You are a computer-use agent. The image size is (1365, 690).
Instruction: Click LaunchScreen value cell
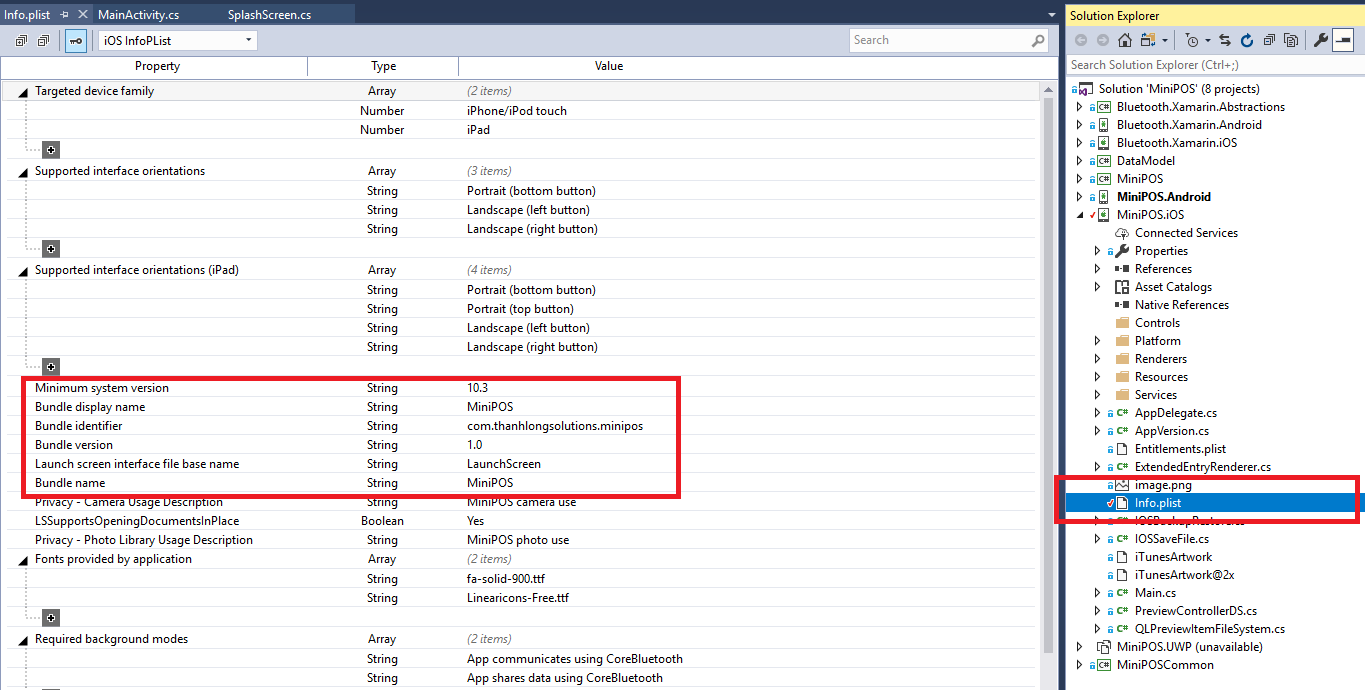[x=505, y=464]
